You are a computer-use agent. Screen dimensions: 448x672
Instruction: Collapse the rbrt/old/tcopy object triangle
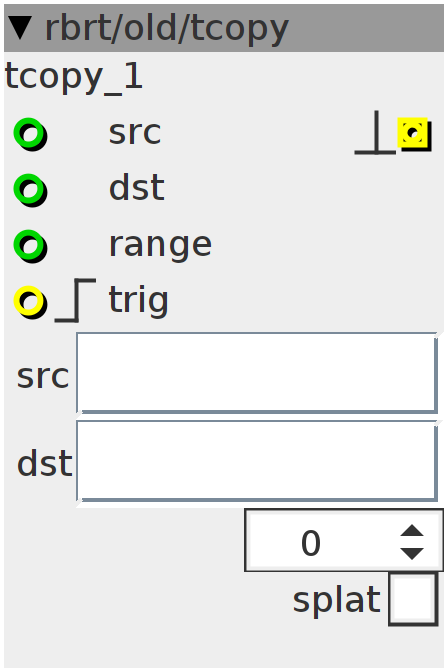point(20,28)
